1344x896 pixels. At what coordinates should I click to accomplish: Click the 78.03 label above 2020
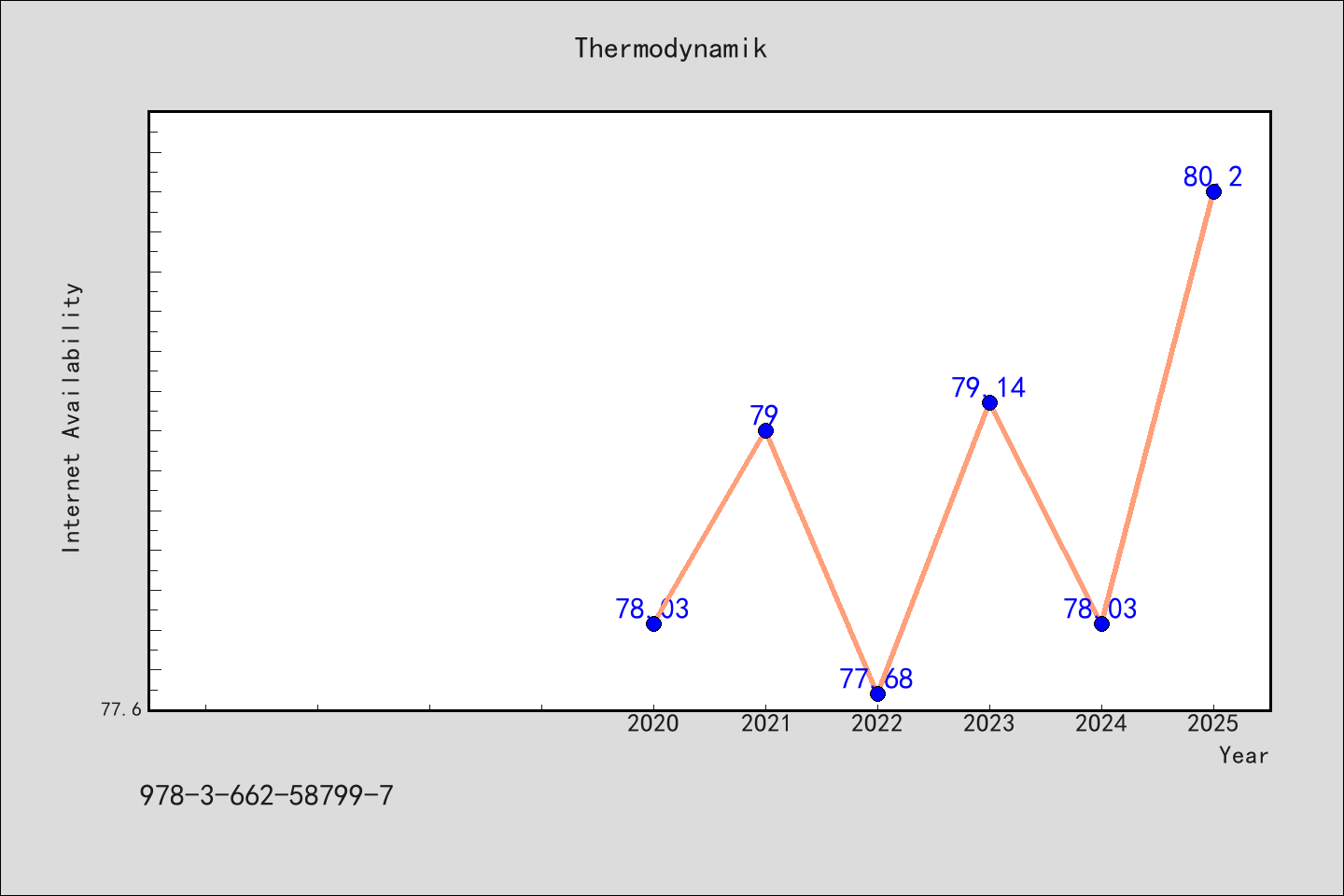tap(652, 609)
